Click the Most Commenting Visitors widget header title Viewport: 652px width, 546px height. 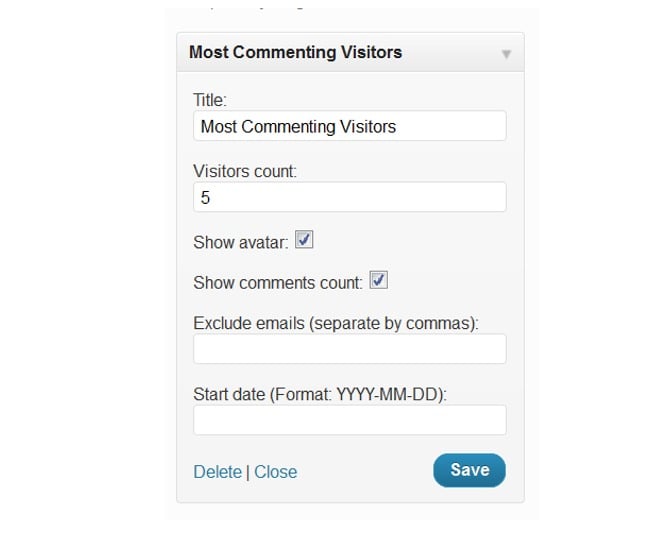(x=295, y=52)
